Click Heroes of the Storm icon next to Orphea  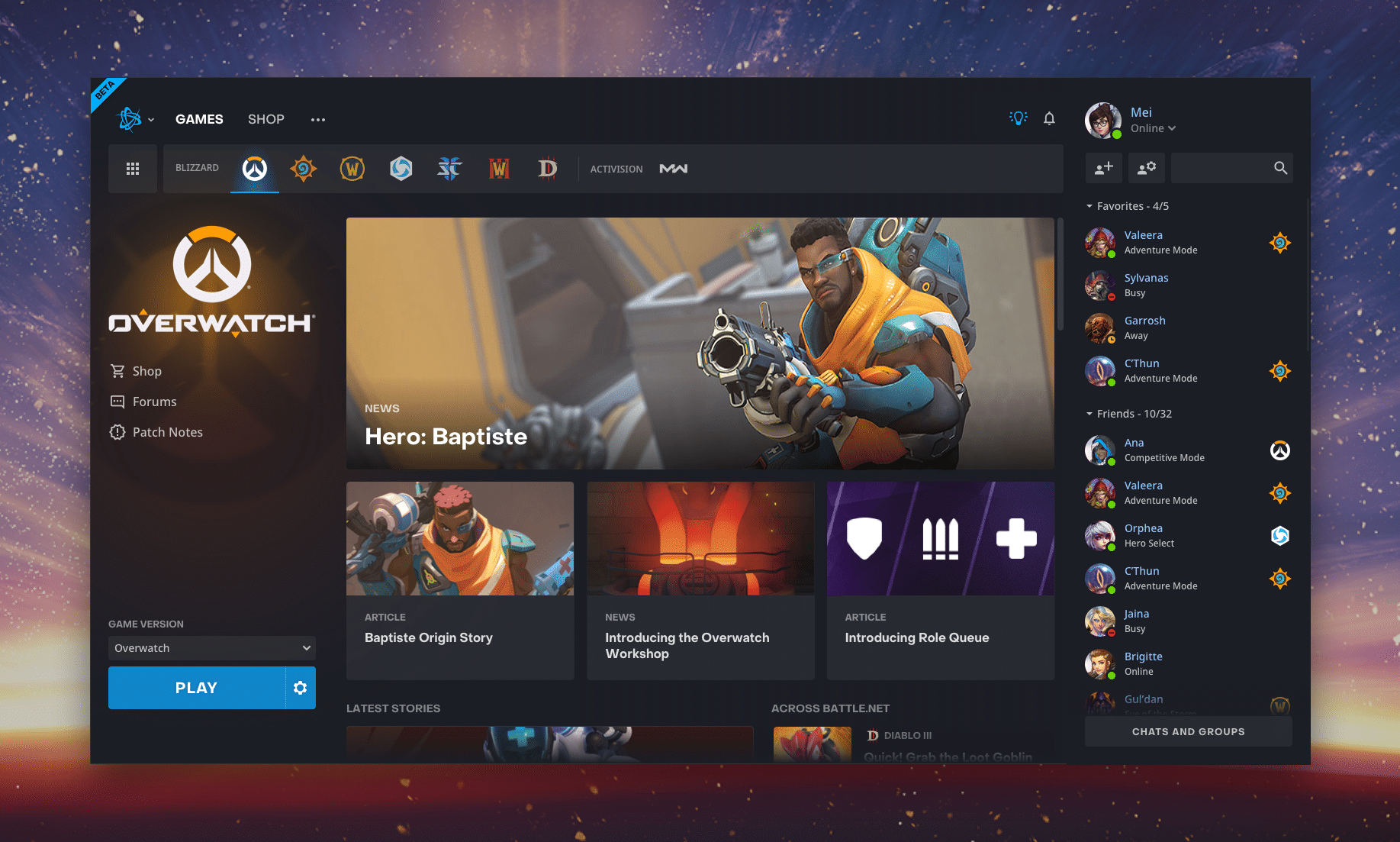[1280, 536]
